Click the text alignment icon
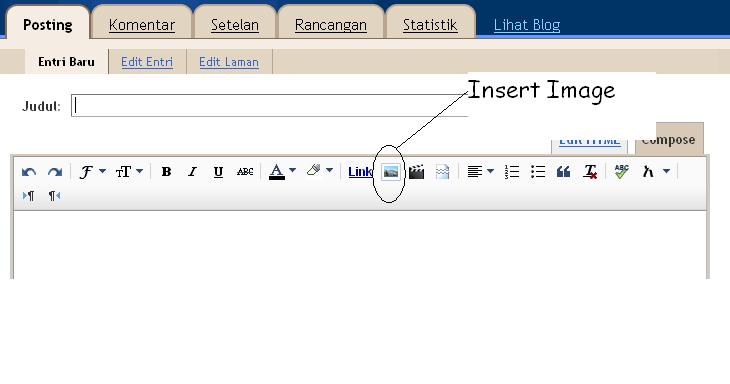 point(474,172)
